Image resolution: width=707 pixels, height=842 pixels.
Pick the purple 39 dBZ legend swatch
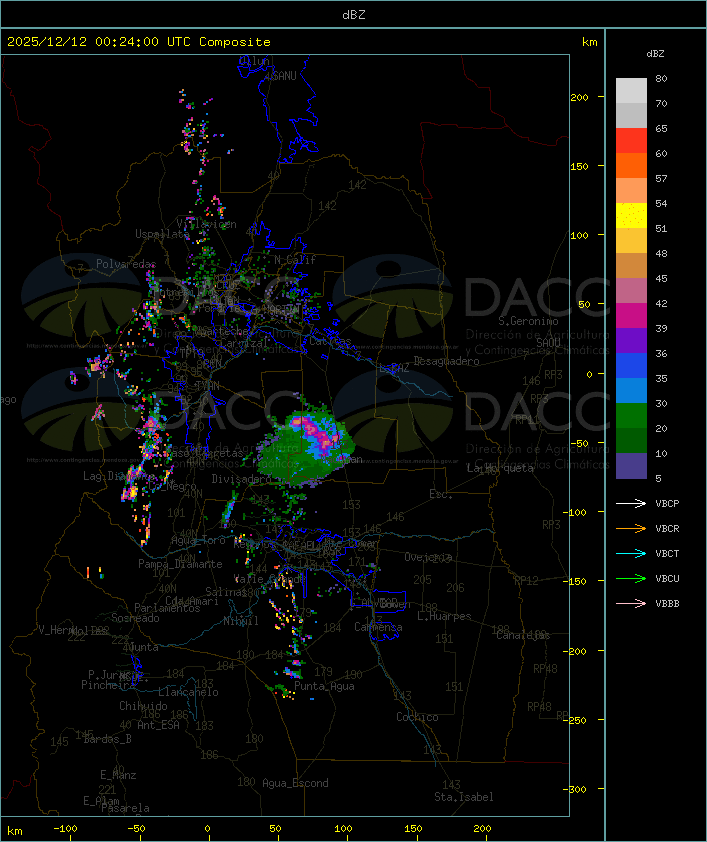coord(631,340)
